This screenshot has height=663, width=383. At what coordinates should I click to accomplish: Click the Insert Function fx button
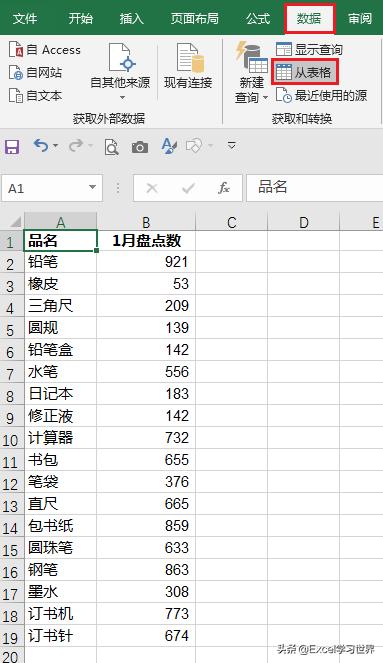pos(224,188)
